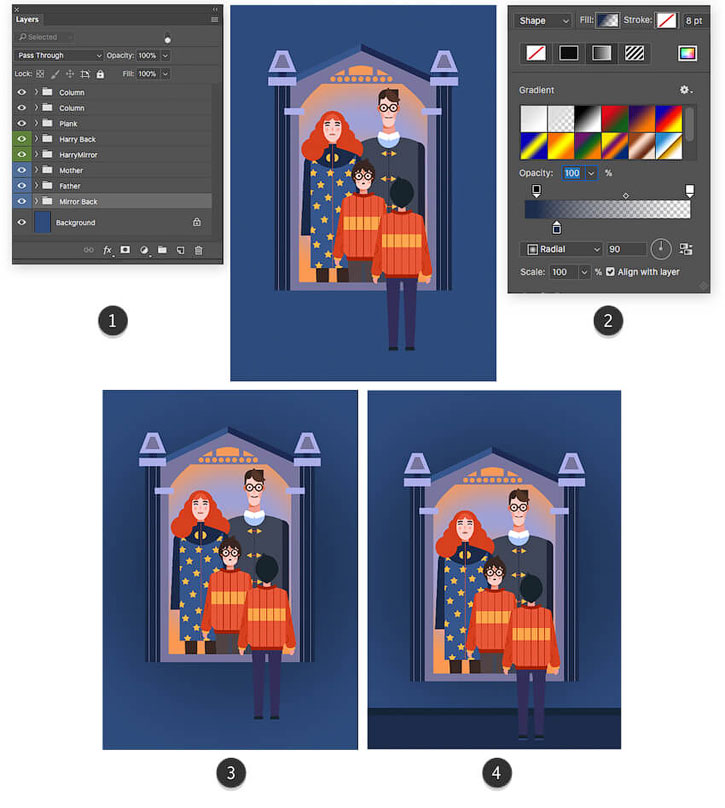Choose the red to green gradient preset

tap(615, 119)
